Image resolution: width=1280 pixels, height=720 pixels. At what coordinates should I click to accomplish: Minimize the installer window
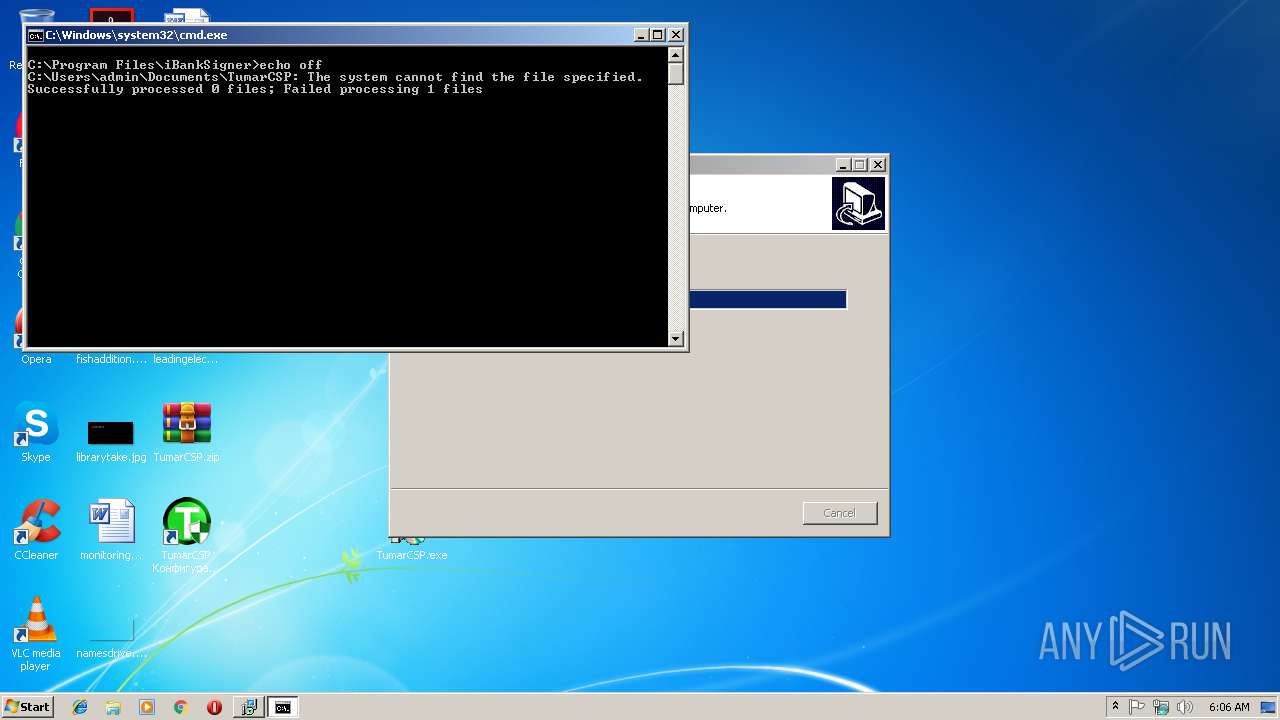click(x=843, y=165)
